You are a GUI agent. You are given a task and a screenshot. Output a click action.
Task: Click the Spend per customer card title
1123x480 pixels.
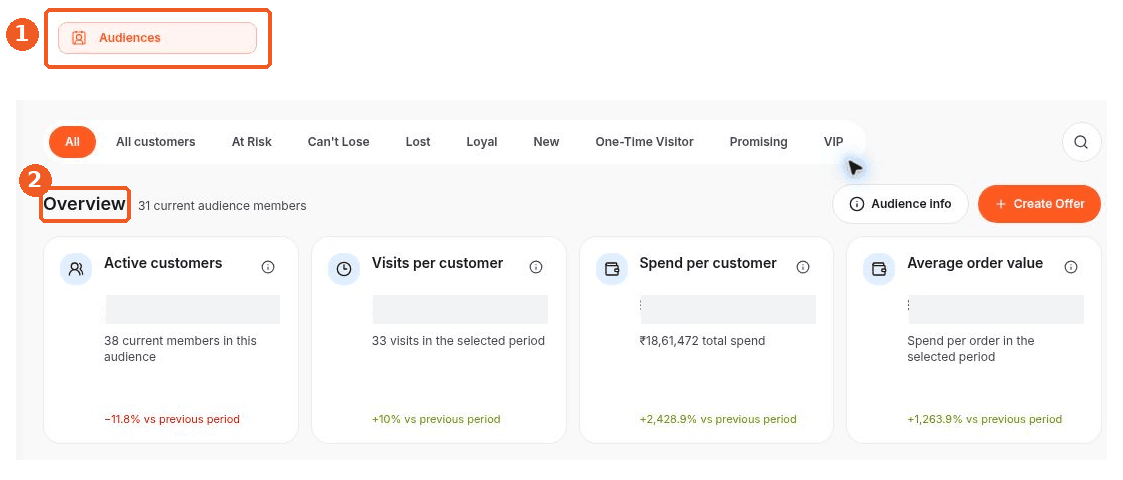click(x=708, y=263)
